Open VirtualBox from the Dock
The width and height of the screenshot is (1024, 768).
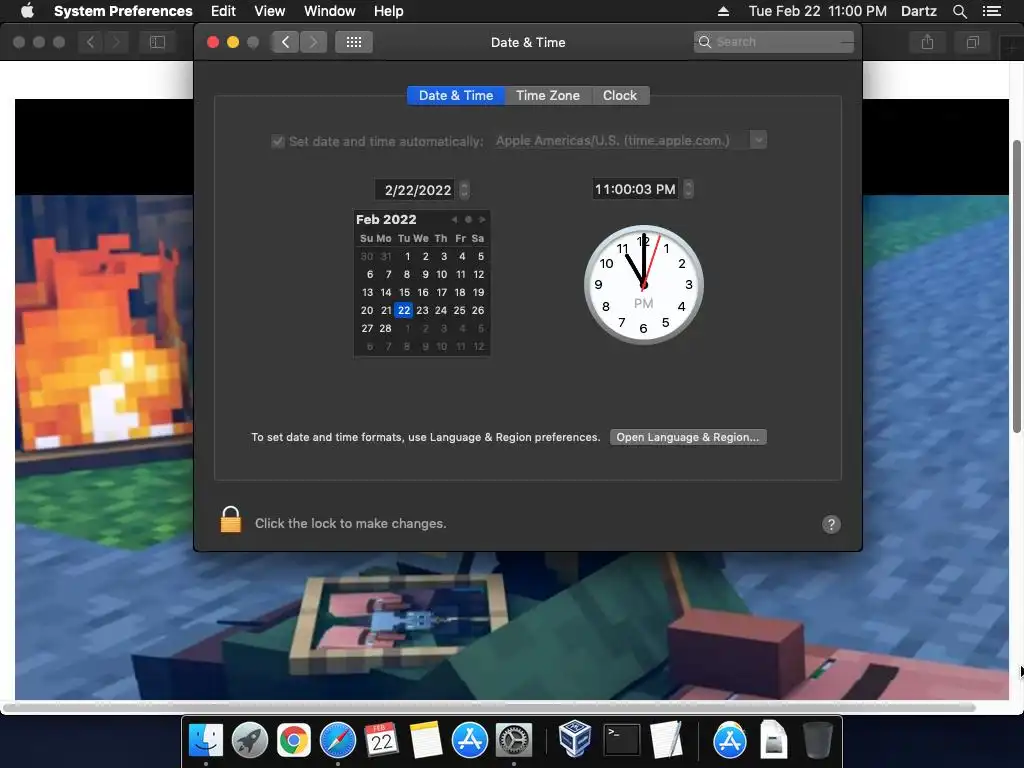pos(575,739)
